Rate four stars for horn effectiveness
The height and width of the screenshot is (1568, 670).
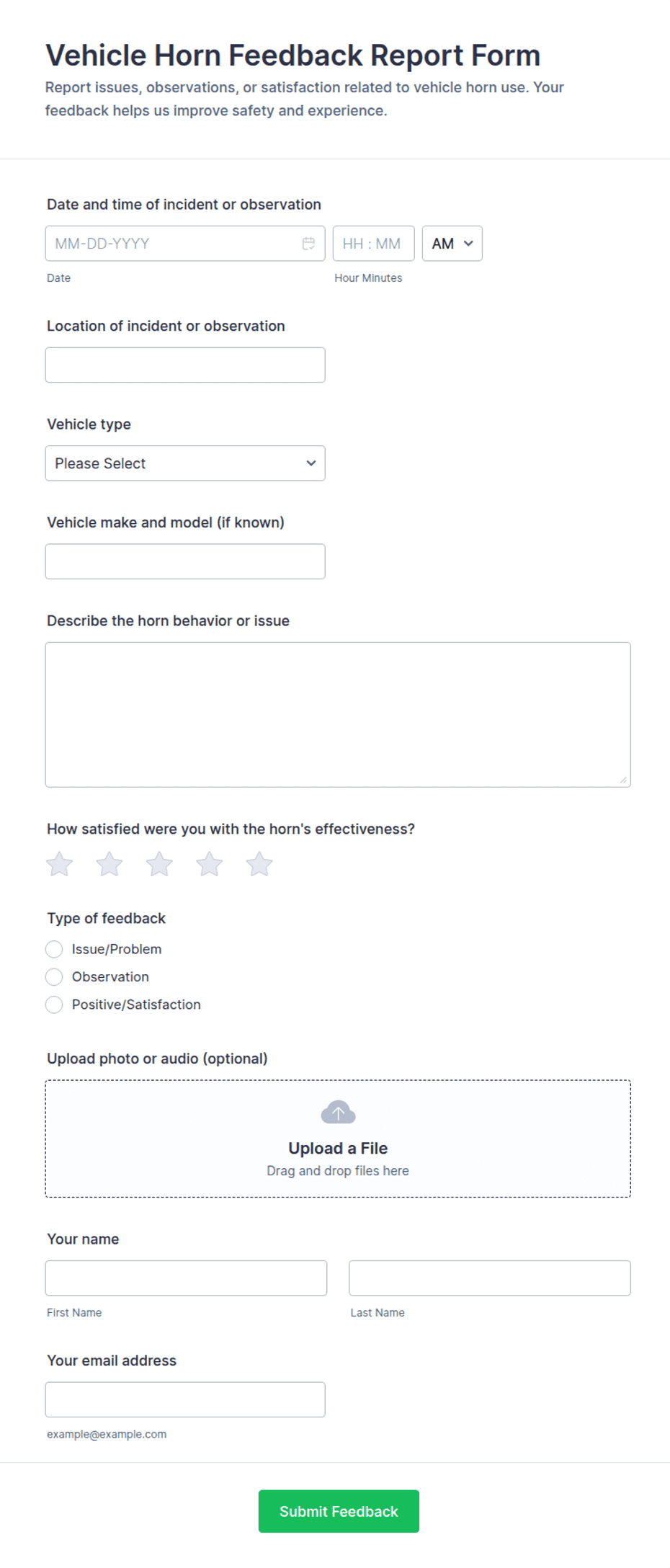coord(210,864)
